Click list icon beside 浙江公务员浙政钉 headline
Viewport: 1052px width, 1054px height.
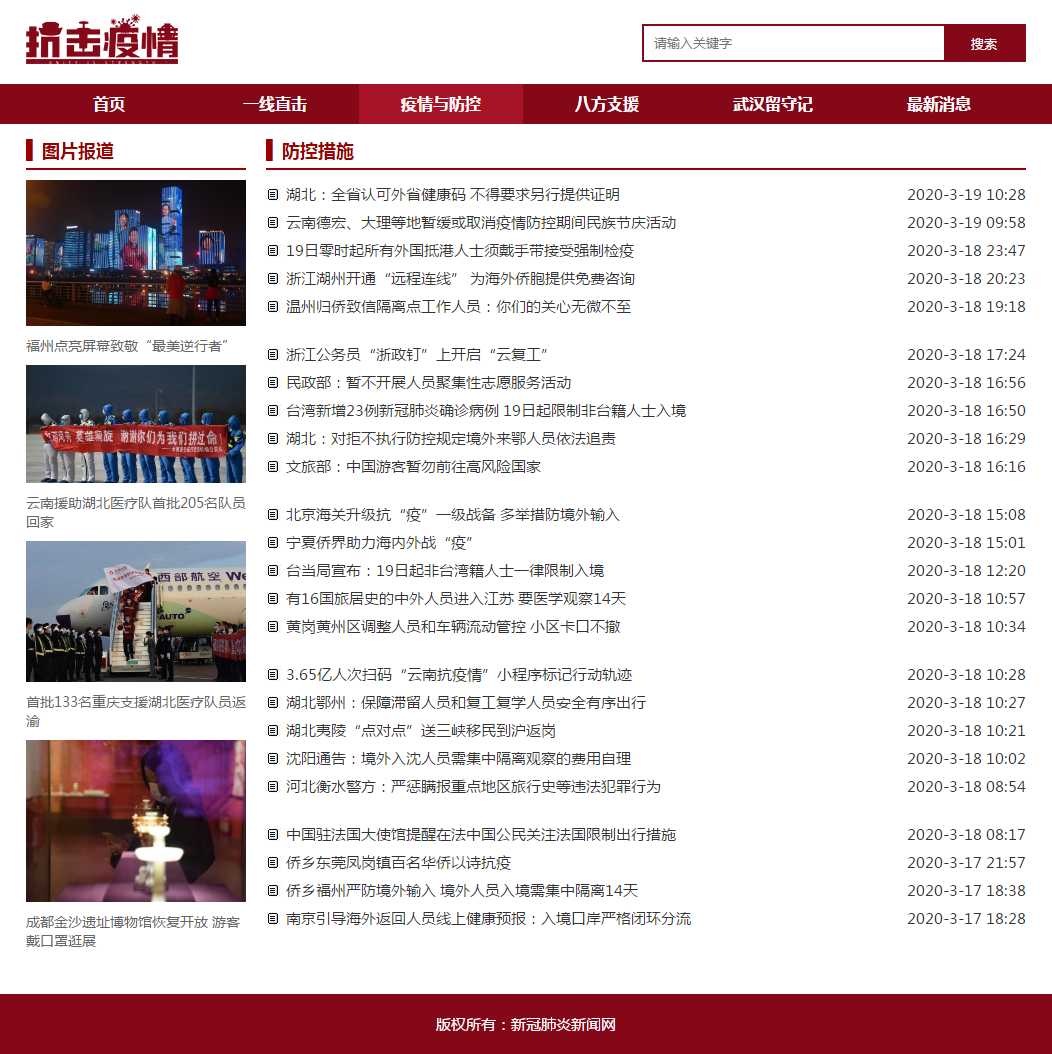[x=273, y=355]
